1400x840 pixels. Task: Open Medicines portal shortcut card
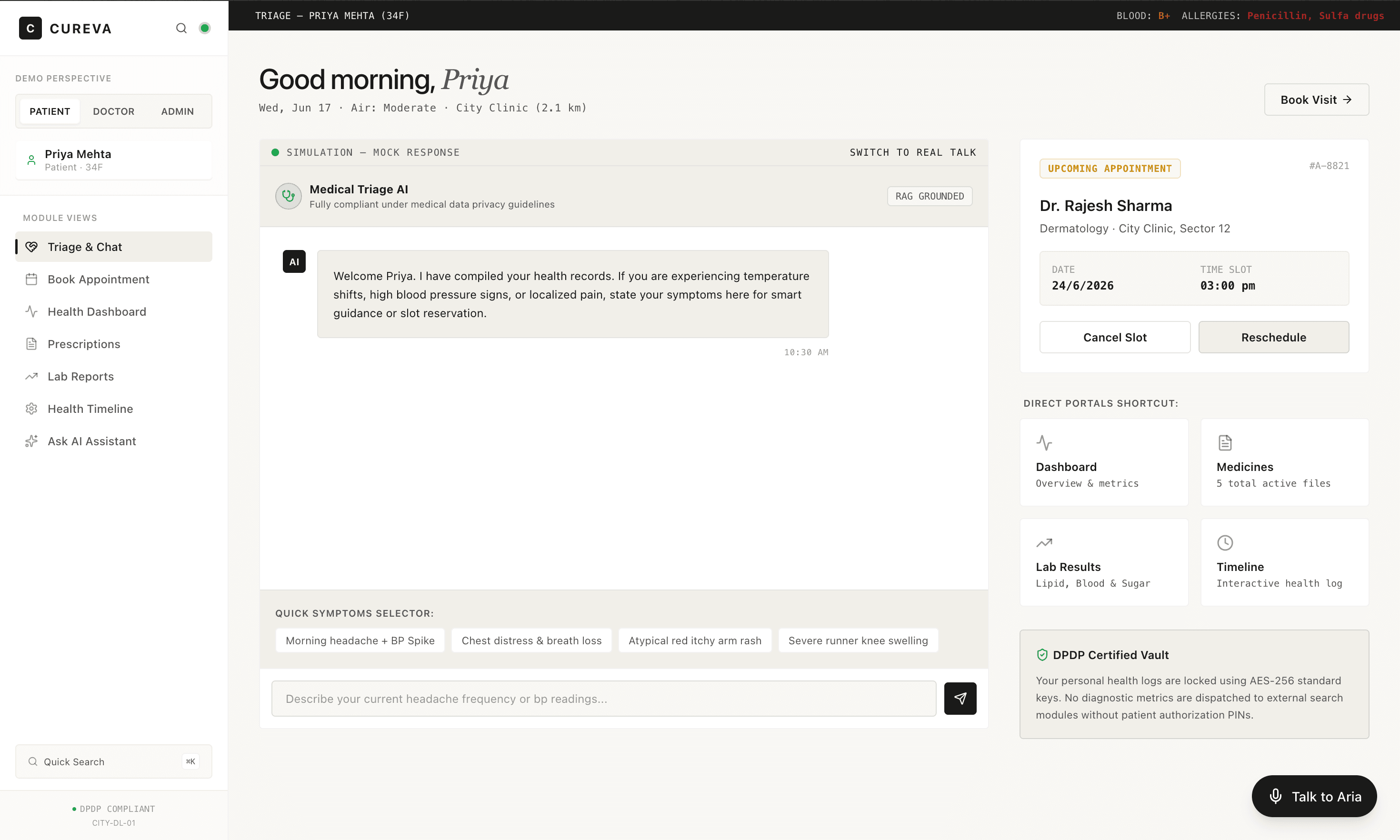1284,462
